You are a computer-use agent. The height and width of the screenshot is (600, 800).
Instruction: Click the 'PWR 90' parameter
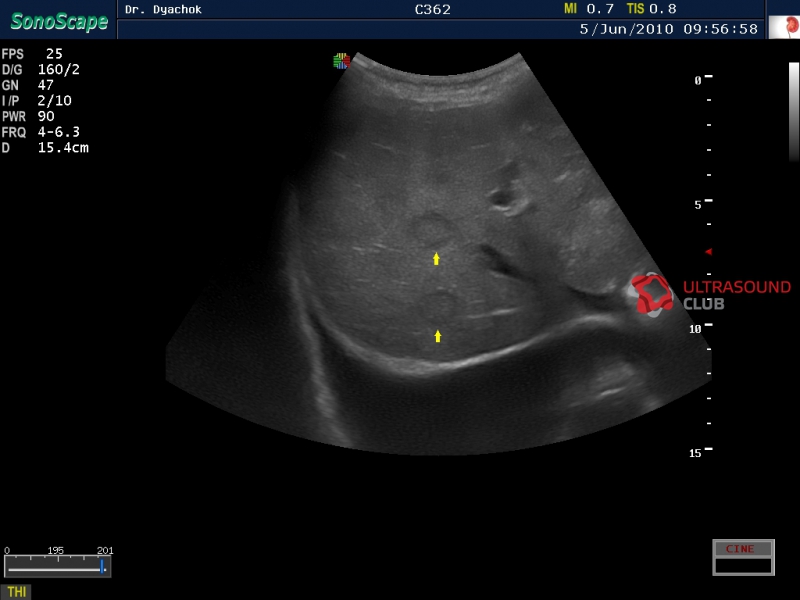tap(28, 116)
